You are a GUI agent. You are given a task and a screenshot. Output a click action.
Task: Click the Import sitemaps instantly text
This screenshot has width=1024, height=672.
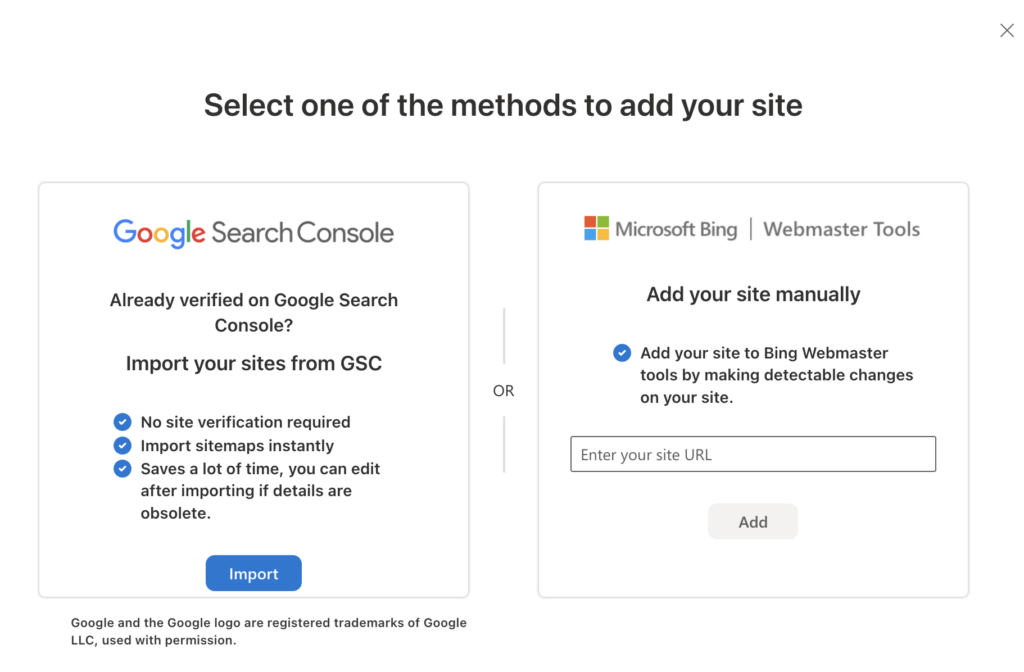point(237,445)
